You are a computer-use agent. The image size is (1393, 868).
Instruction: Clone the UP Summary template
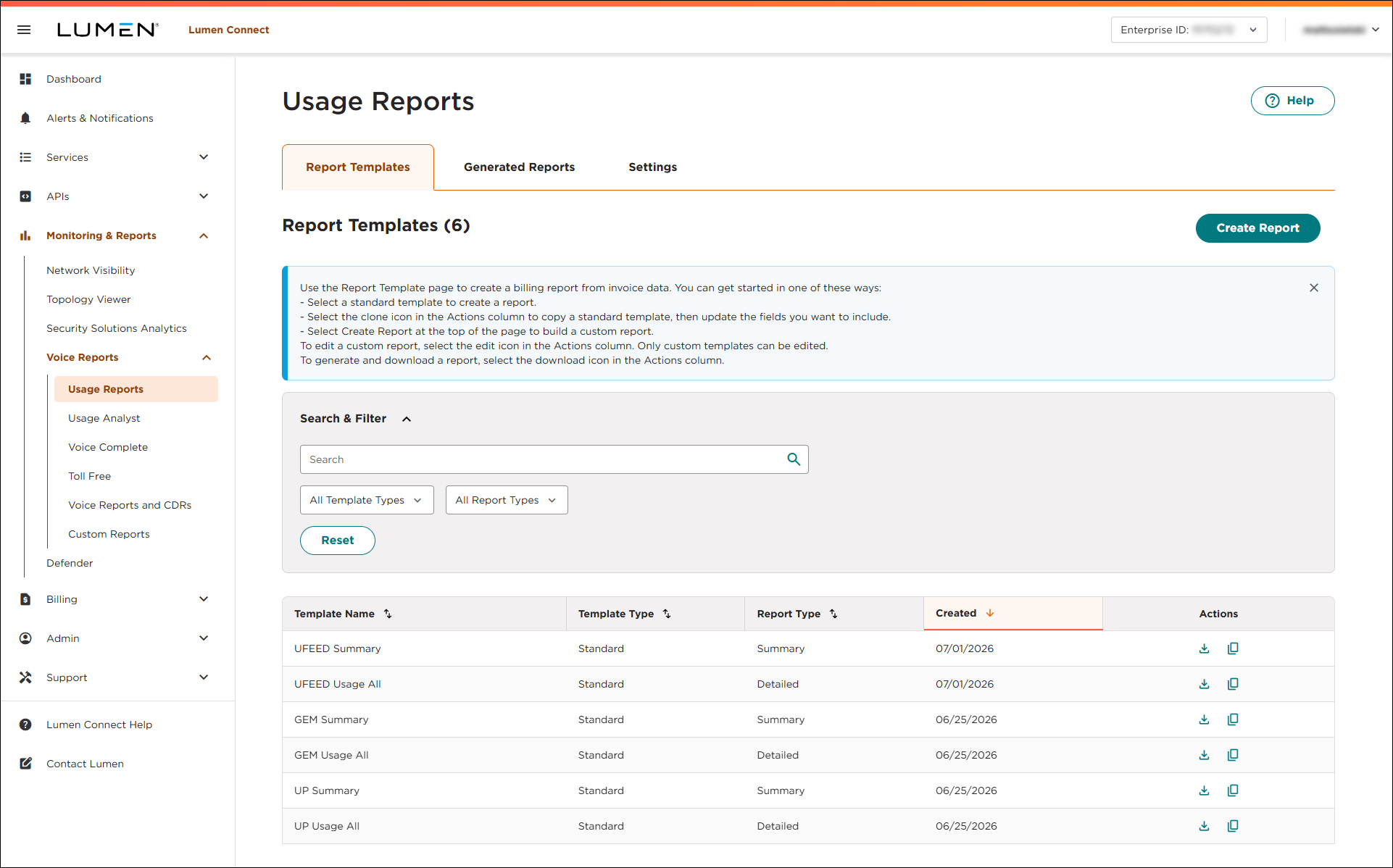[1233, 790]
